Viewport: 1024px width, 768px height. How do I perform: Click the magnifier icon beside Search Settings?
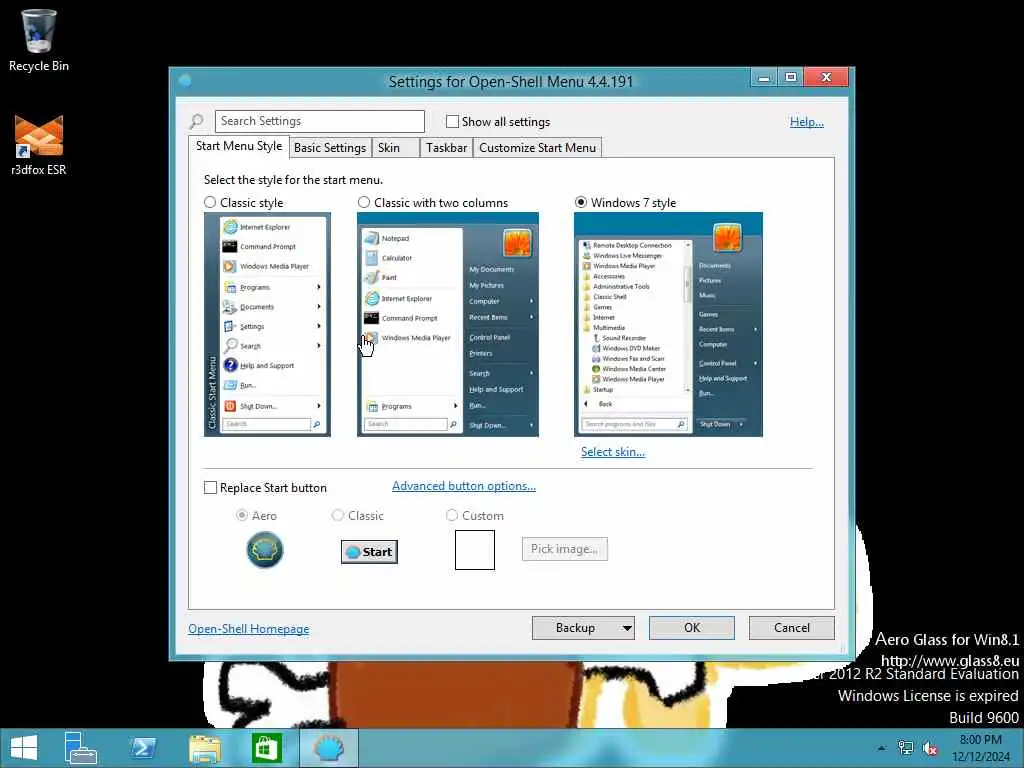pyautogui.click(x=196, y=121)
